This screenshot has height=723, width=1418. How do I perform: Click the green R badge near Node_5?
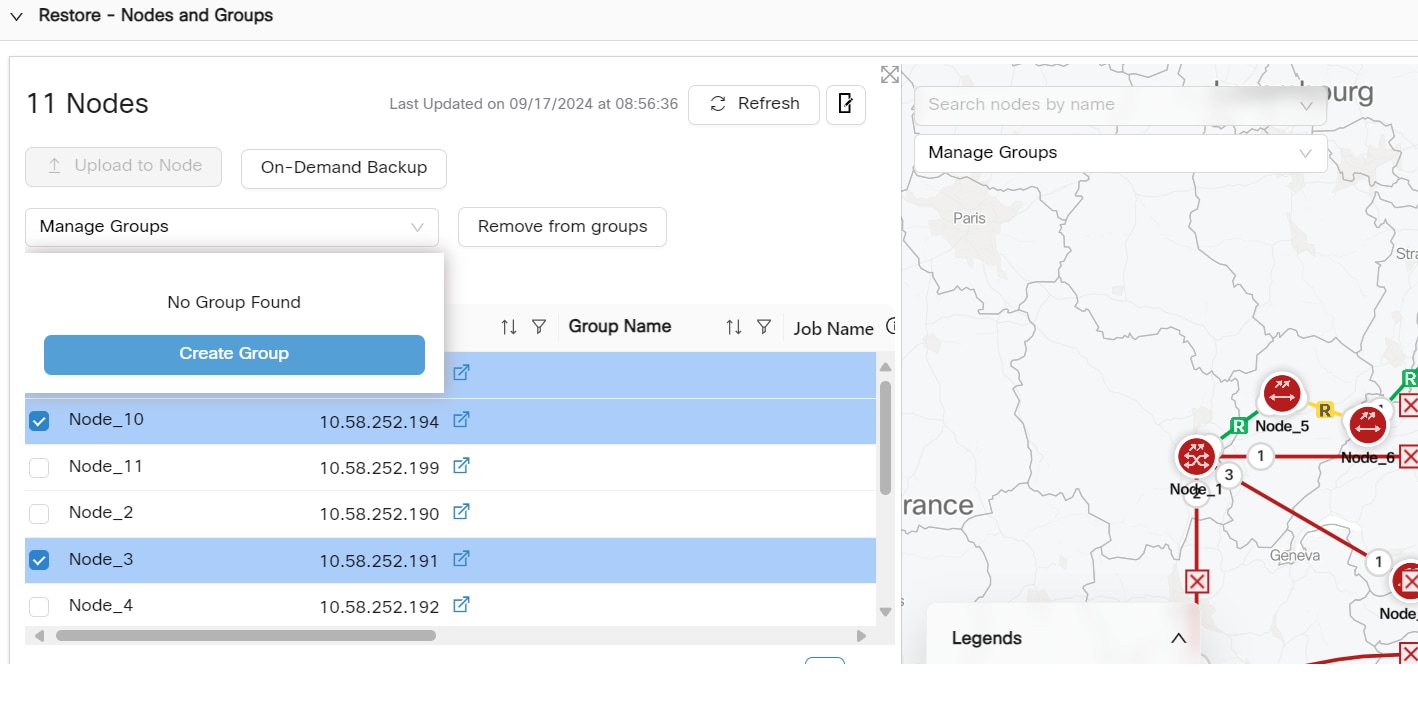point(1238,425)
